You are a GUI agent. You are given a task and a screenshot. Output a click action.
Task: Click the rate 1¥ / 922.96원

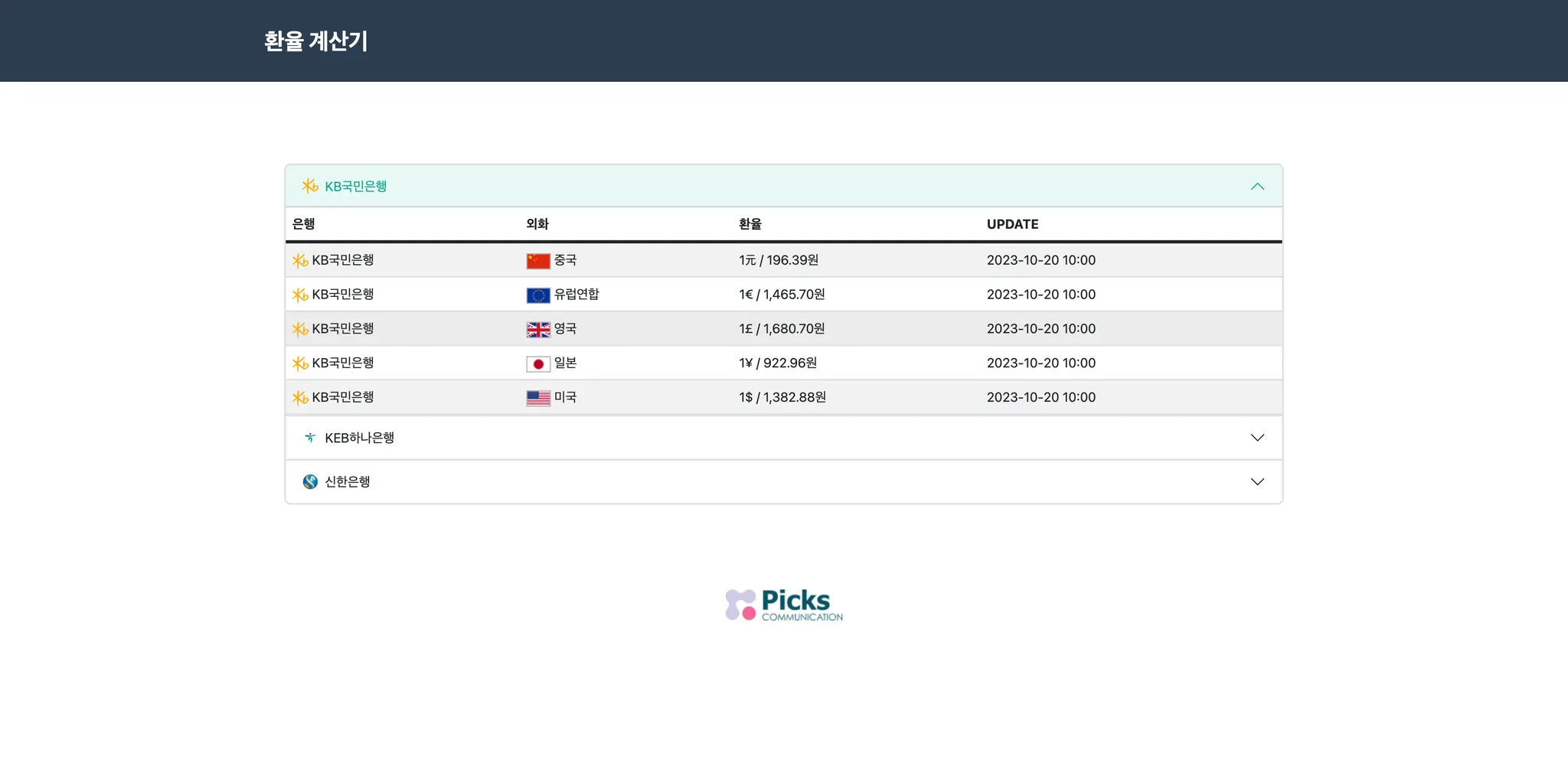778,363
